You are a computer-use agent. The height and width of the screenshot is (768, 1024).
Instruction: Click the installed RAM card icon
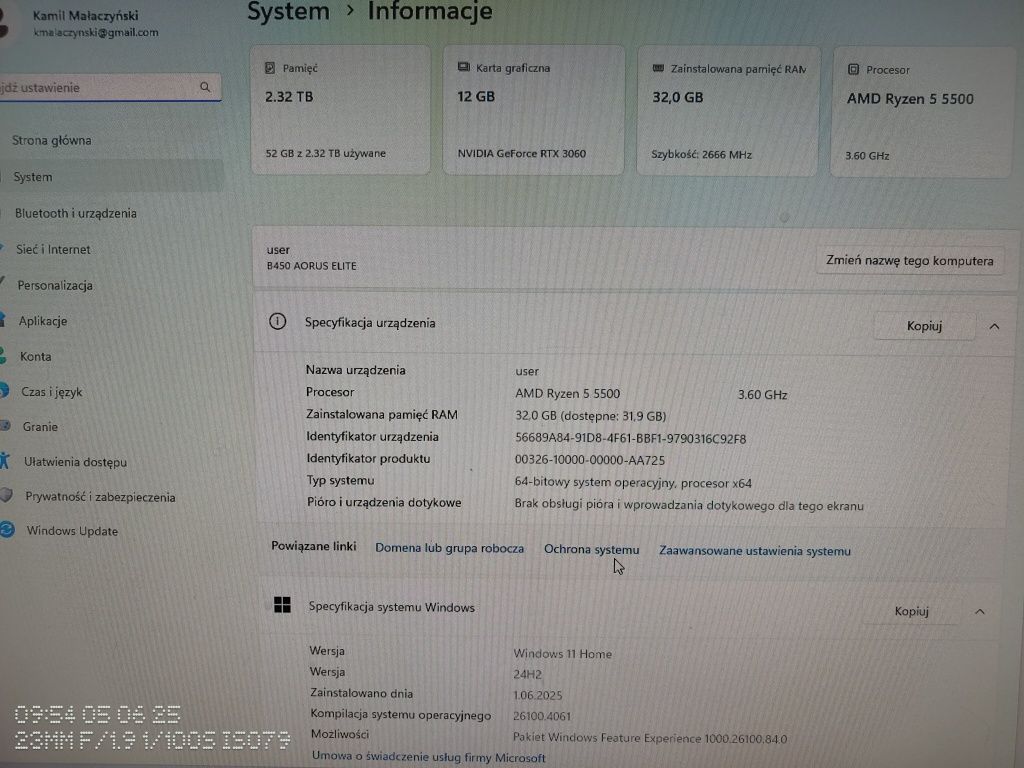tap(658, 68)
